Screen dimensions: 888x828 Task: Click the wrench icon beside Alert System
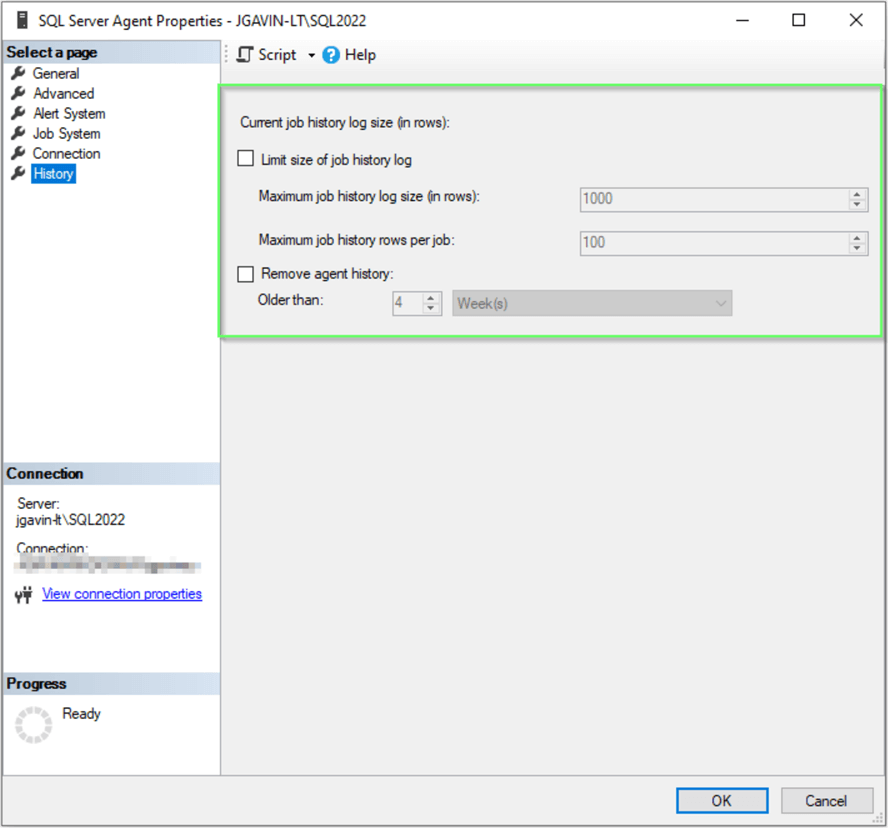point(18,113)
